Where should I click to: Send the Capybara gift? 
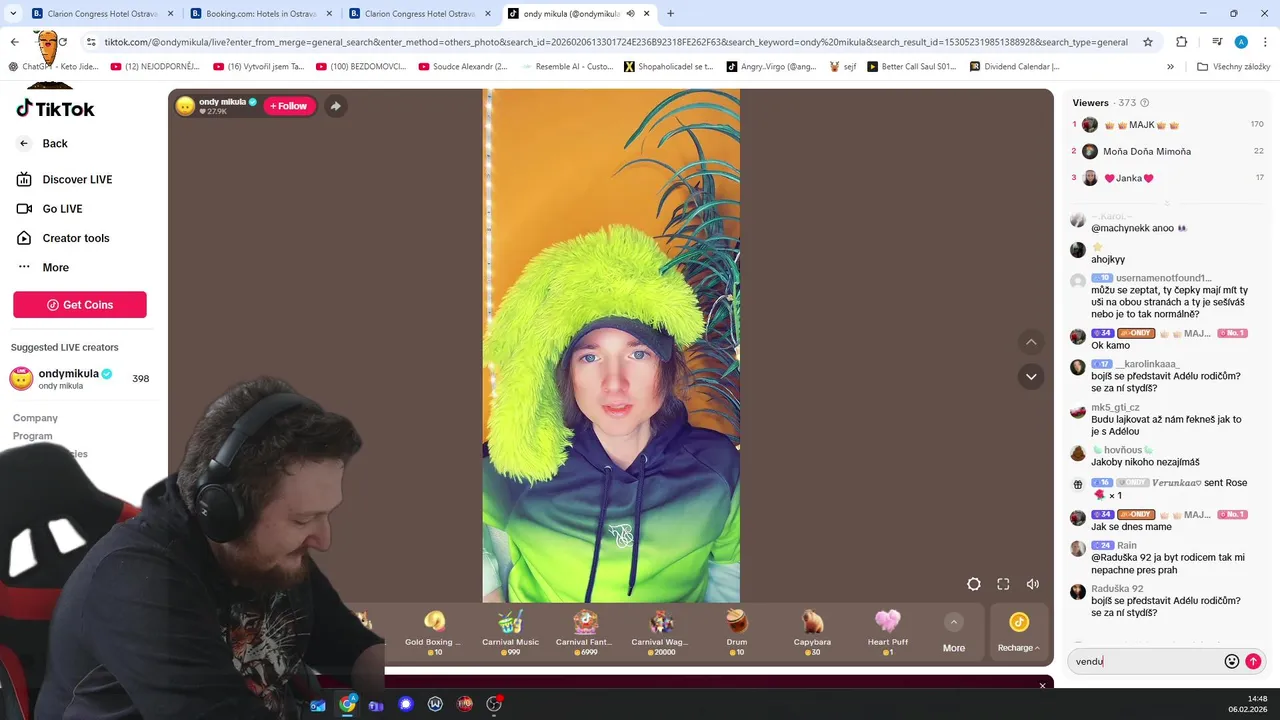(x=812, y=632)
